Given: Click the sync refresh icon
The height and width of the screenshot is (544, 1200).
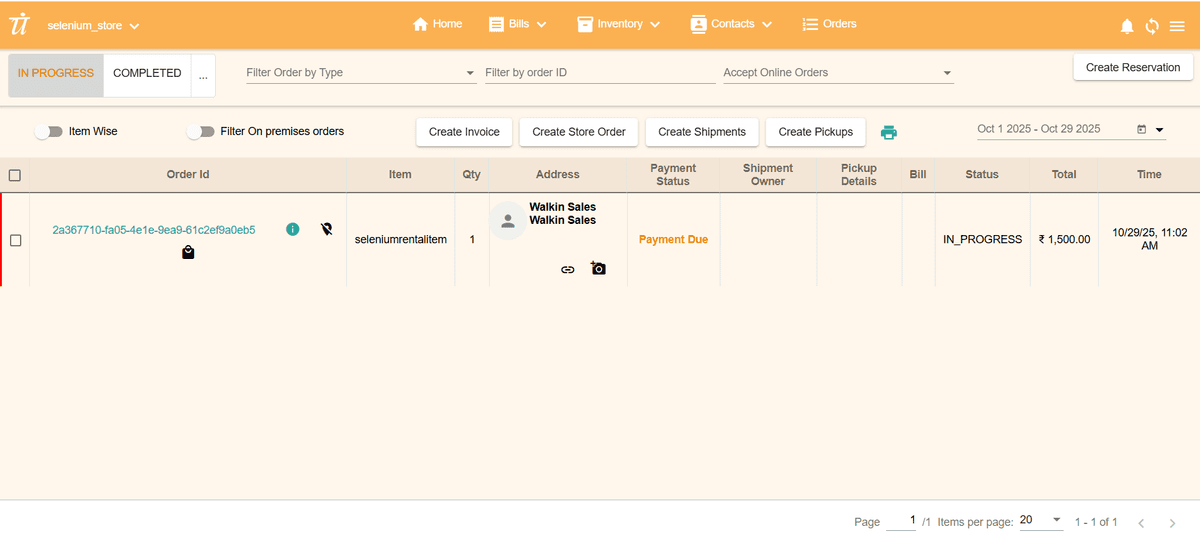Looking at the screenshot, I should [1152, 26].
